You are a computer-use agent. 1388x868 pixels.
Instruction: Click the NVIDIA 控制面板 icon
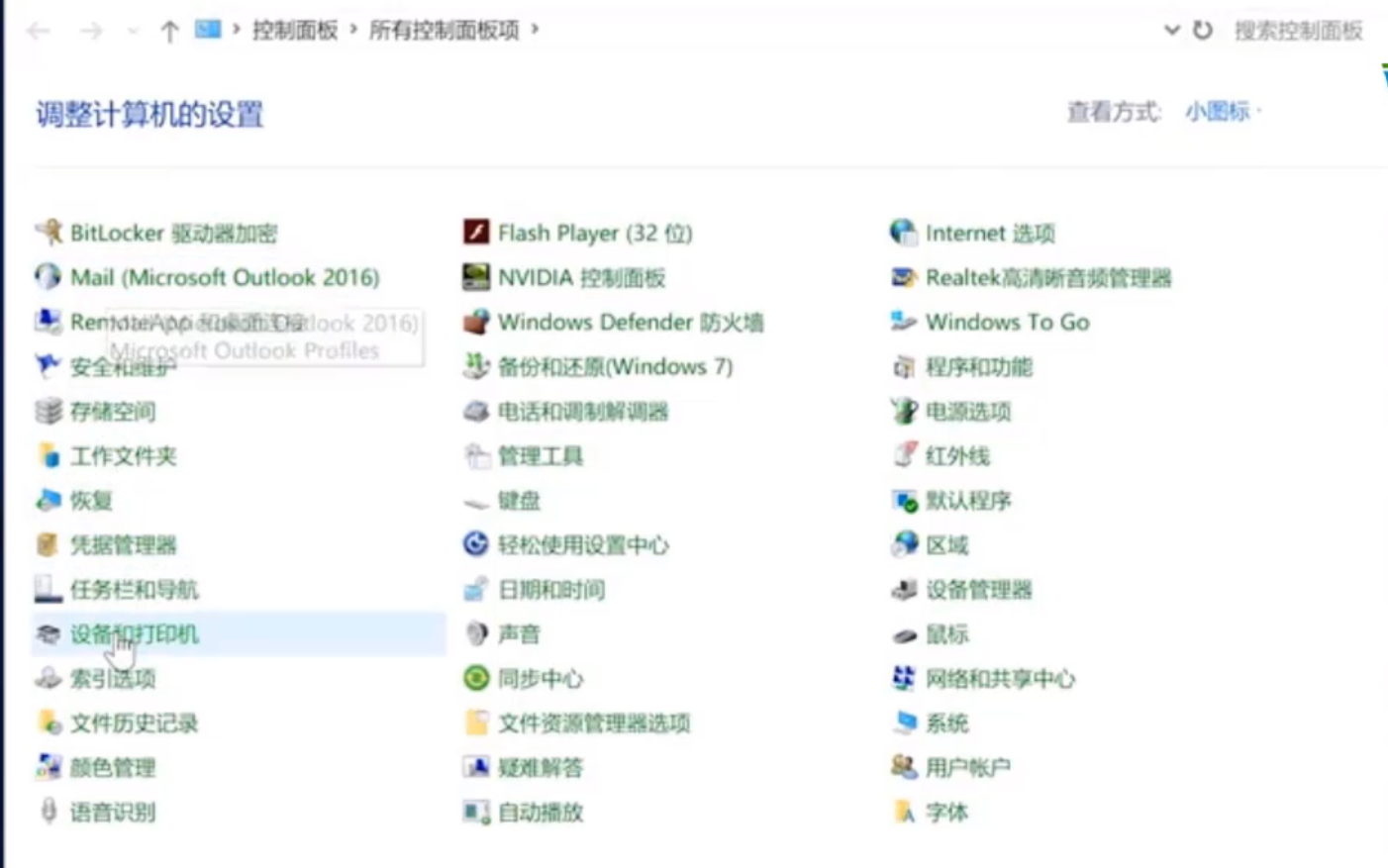476,277
